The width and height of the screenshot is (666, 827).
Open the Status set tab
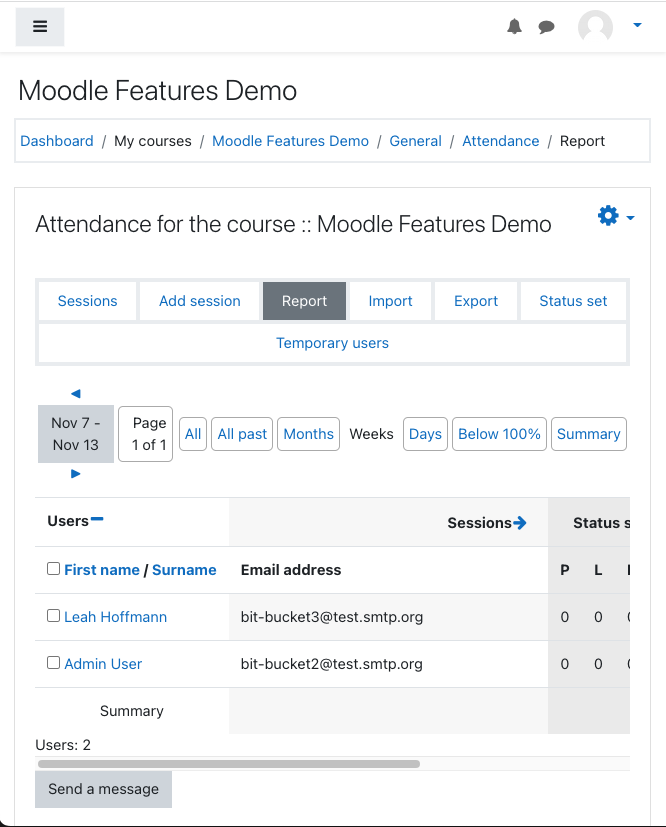[x=572, y=301]
